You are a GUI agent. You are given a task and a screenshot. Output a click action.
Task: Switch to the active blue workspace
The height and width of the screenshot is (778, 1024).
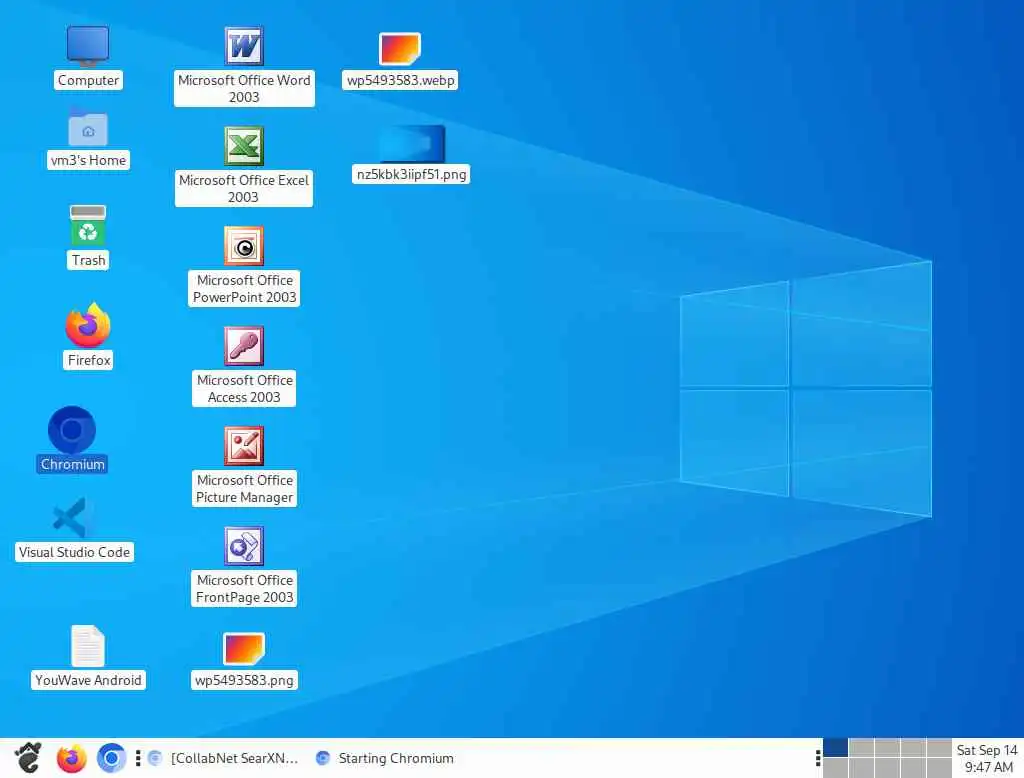pos(835,747)
